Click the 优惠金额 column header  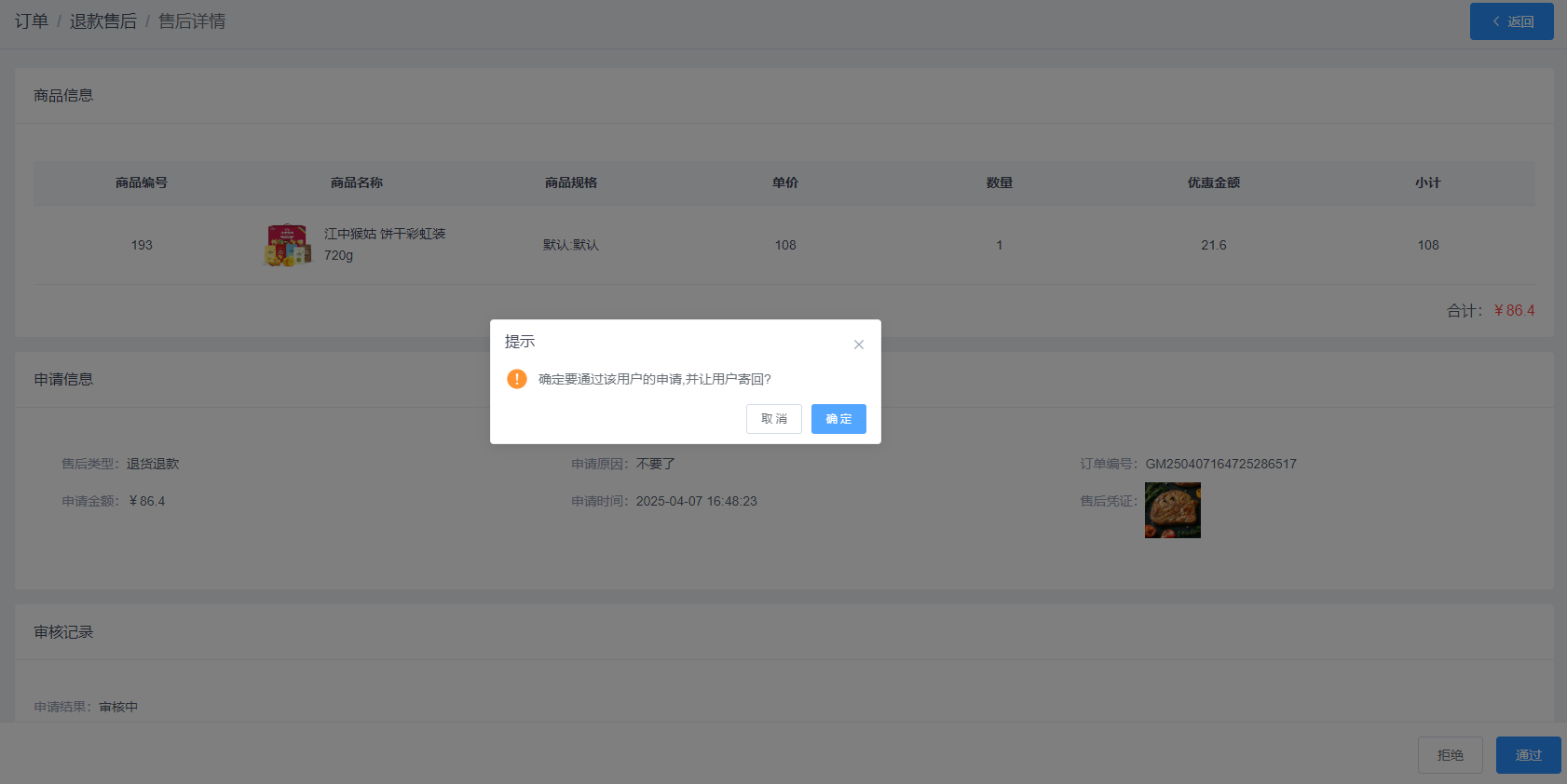[x=1213, y=182]
